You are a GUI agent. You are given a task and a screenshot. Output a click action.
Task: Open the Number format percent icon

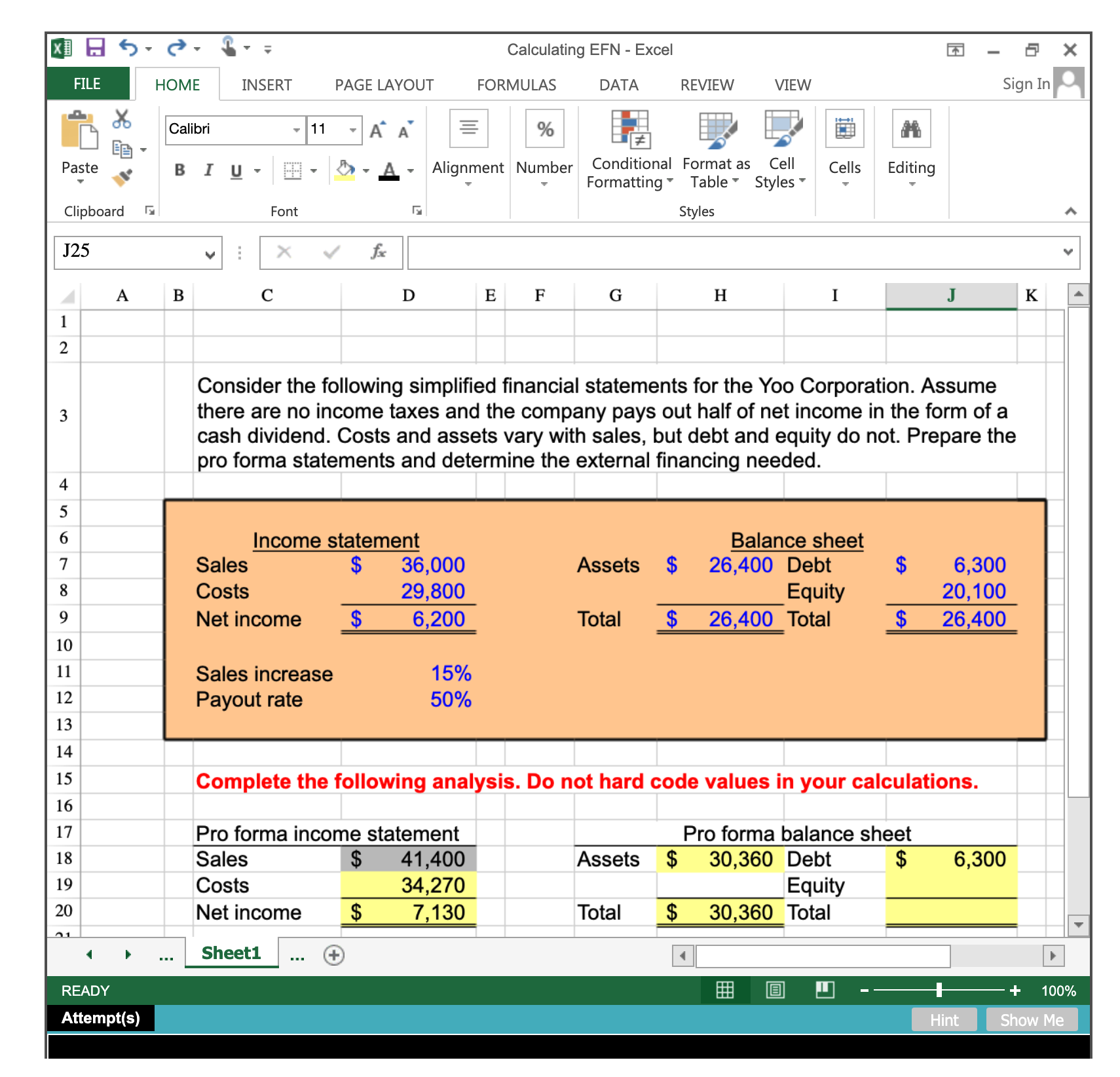click(x=545, y=128)
